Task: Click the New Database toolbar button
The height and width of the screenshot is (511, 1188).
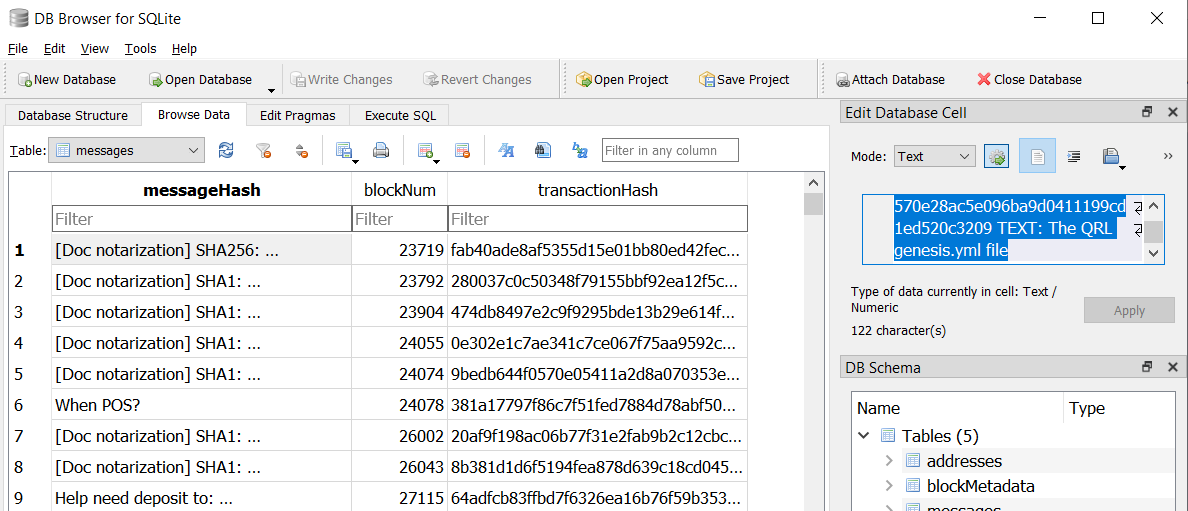Action: (x=67, y=80)
